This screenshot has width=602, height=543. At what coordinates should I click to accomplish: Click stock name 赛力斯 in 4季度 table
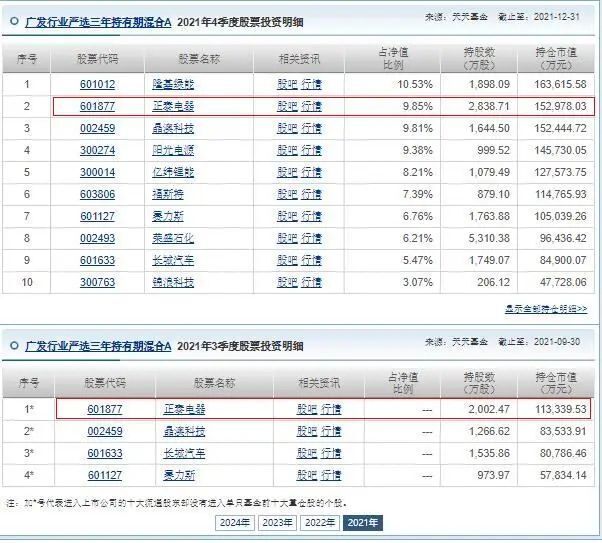click(168, 216)
